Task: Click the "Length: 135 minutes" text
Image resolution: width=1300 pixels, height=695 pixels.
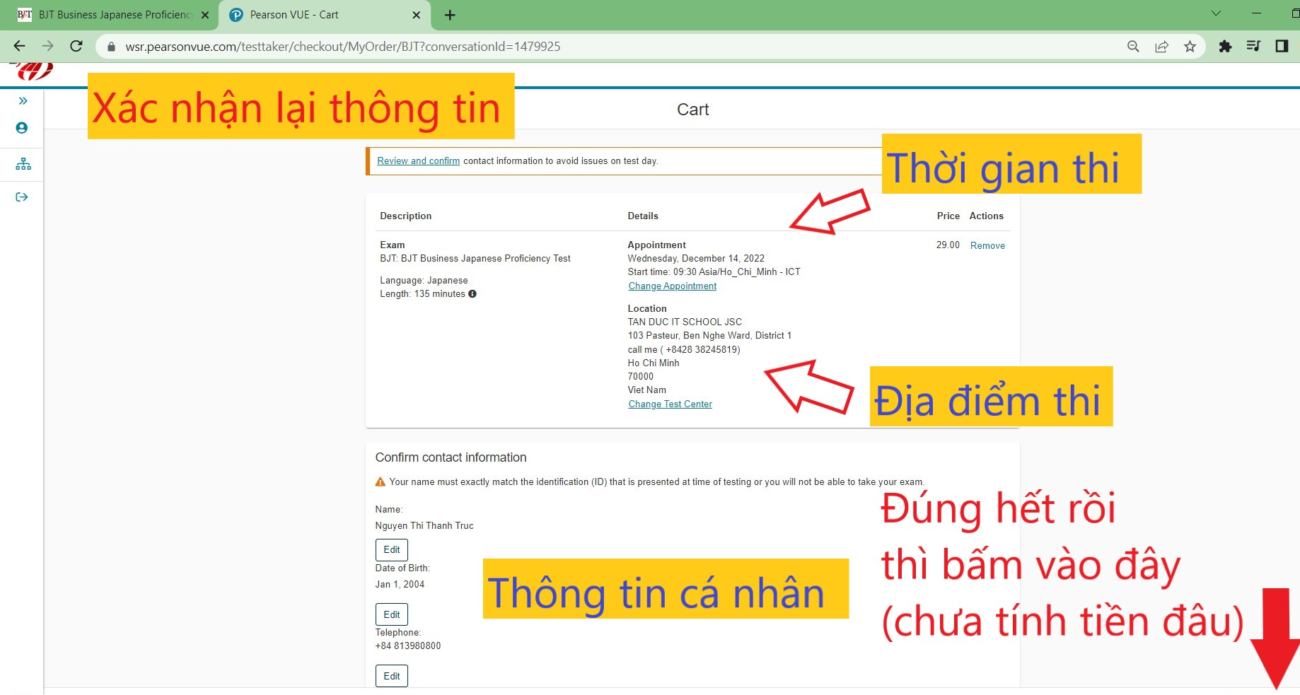Action: pyautogui.click(x=422, y=294)
